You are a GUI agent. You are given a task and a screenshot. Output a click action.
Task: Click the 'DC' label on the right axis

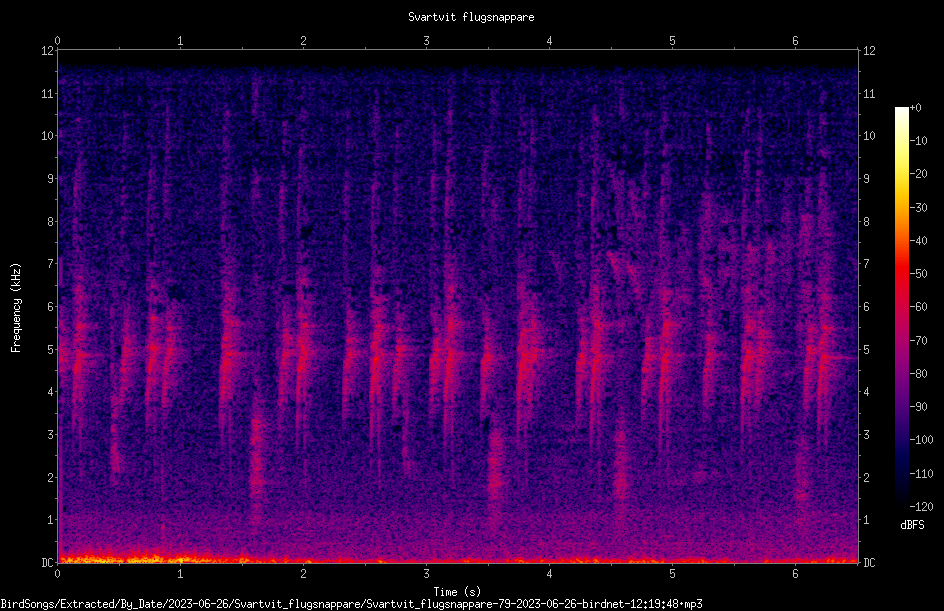point(869,563)
